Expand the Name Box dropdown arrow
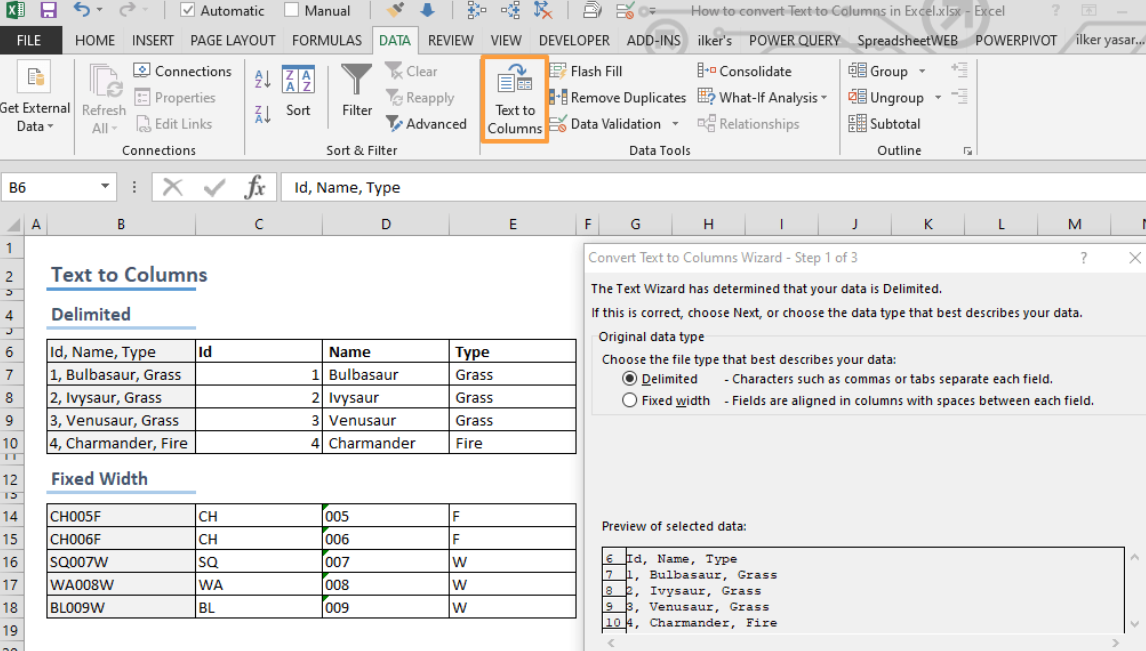This screenshot has height=651, width=1146. (x=105, y=187)
